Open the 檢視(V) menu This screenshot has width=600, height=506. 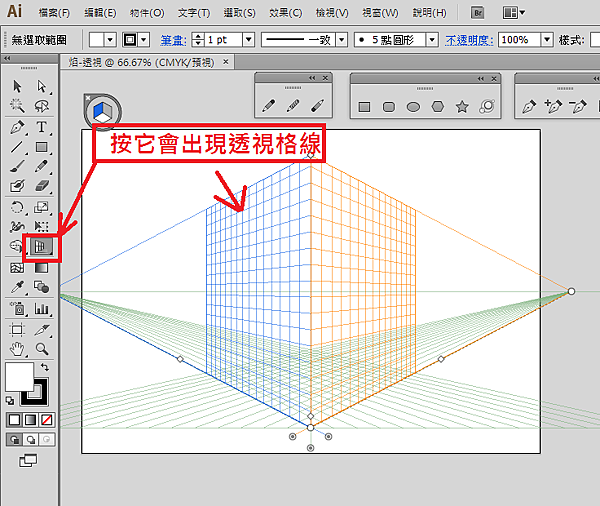pyautogui.click(x=332, y=13)
